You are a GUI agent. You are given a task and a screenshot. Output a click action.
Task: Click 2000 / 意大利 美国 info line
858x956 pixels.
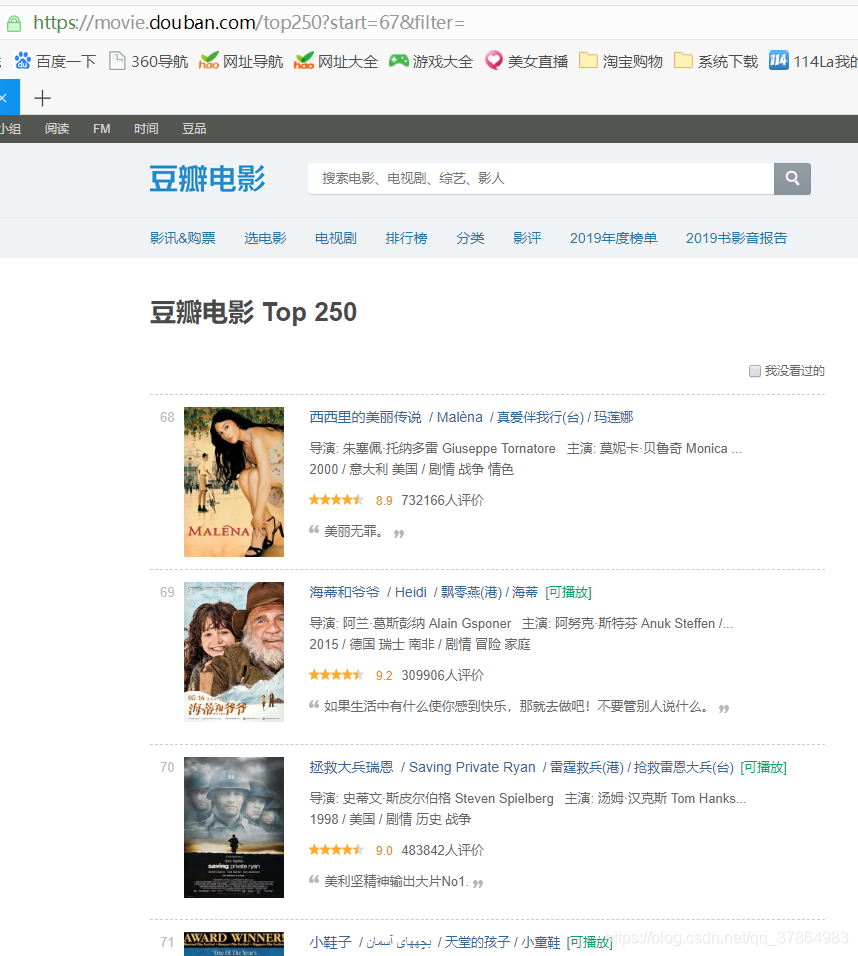[x=412, y=469]
